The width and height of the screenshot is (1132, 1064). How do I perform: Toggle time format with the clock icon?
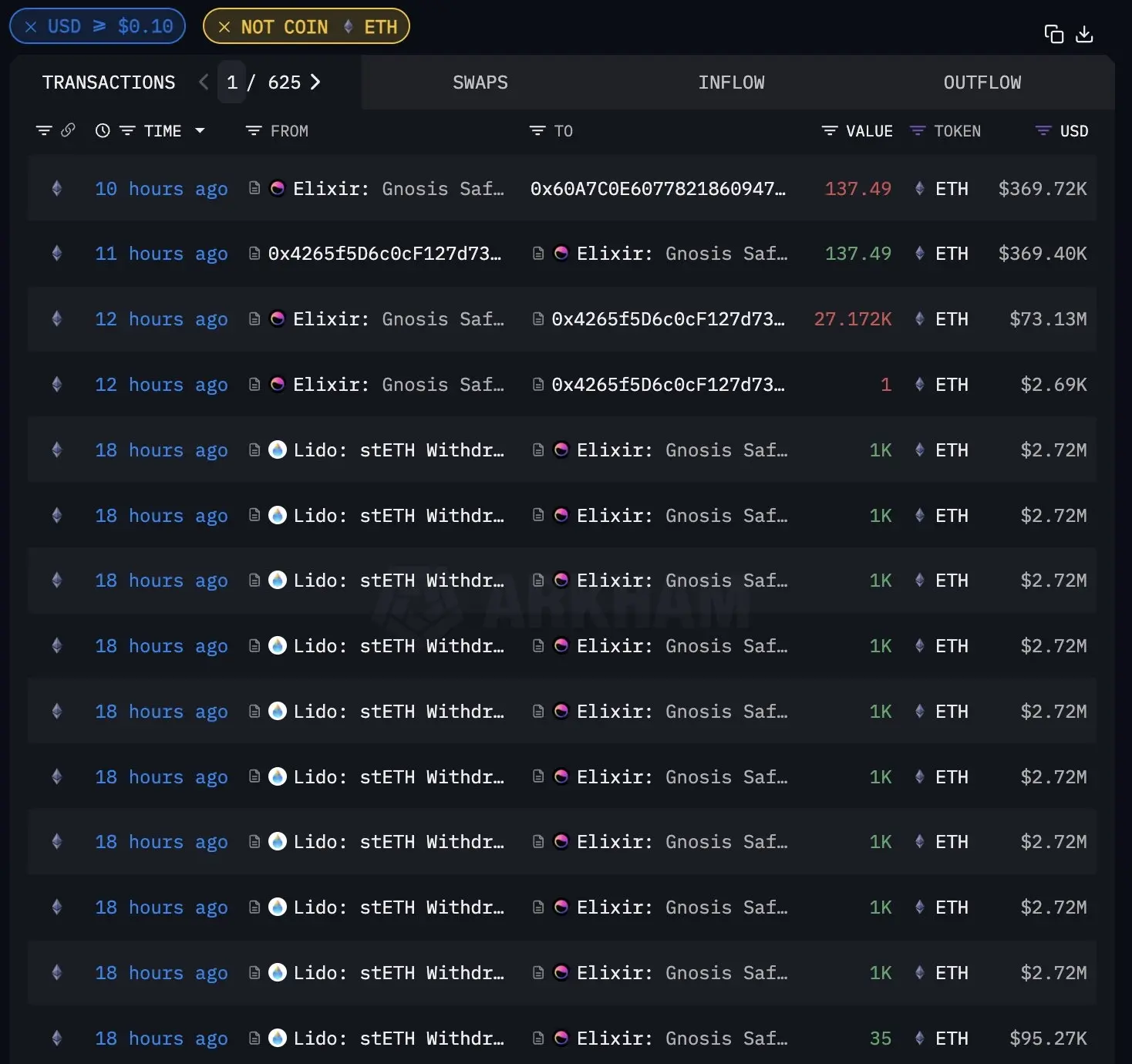coord(103,131)
